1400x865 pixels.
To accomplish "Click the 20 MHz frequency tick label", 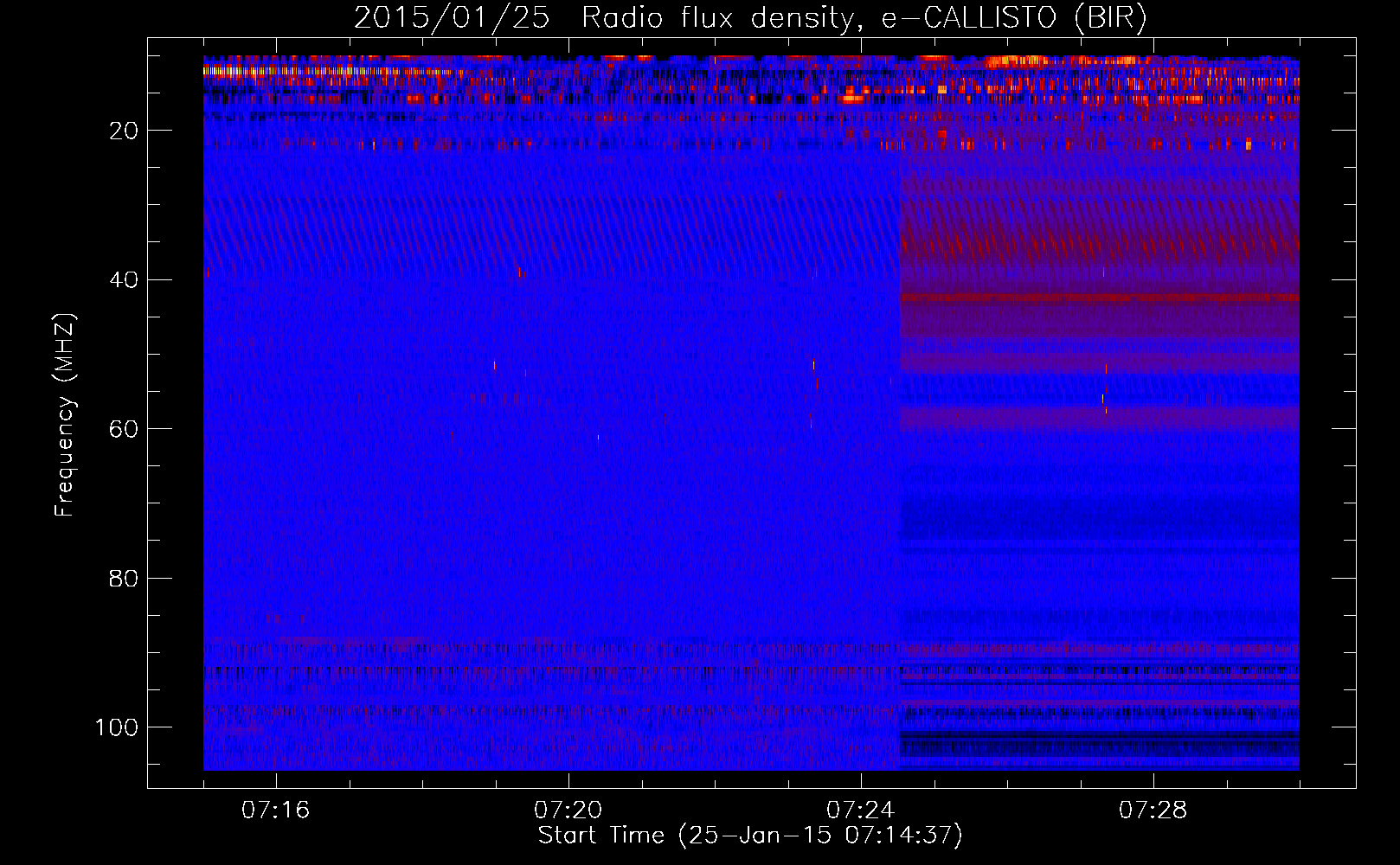I will click(x=124, y=131).
